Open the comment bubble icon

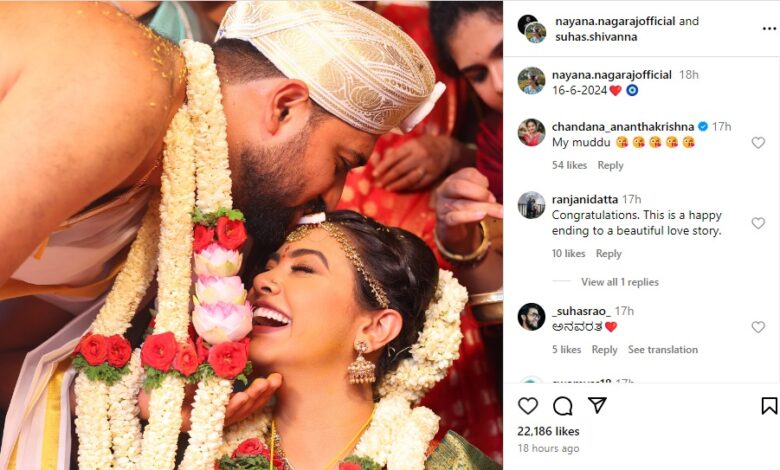tap(563, 406)
